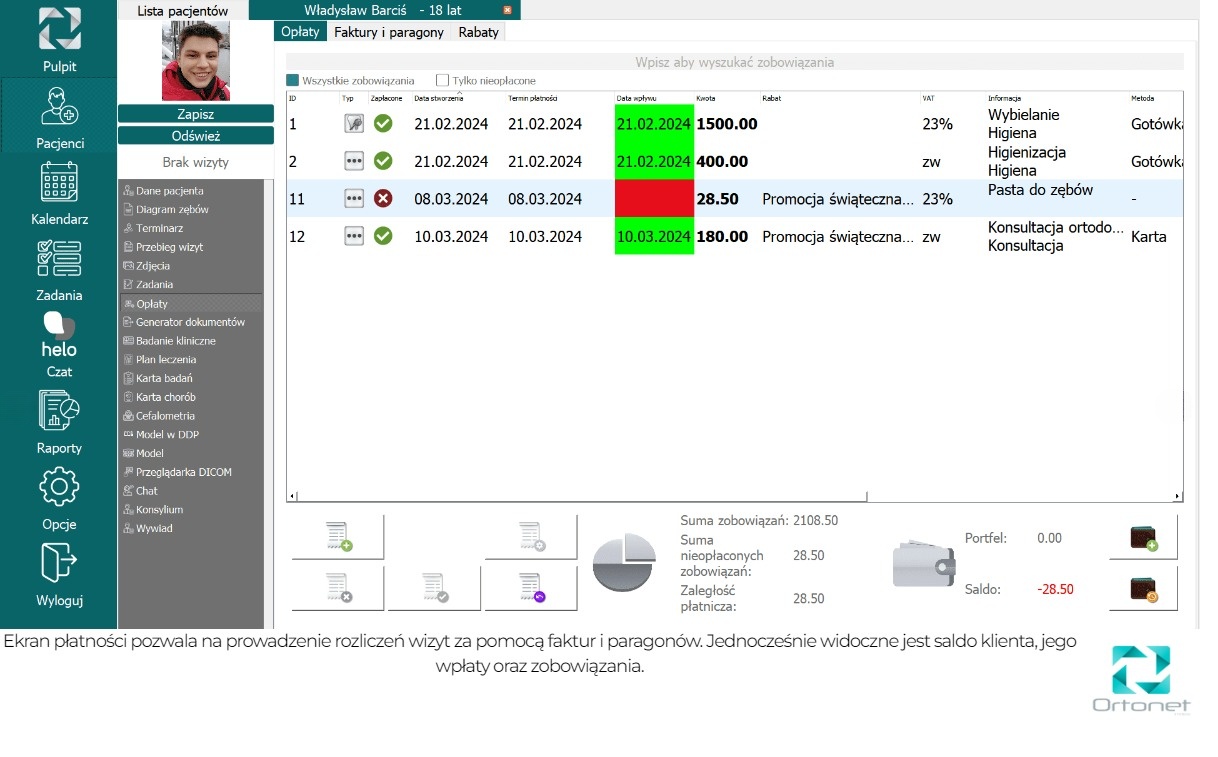Switch to the Faktury i paragony tab

[x=389, y=32]
